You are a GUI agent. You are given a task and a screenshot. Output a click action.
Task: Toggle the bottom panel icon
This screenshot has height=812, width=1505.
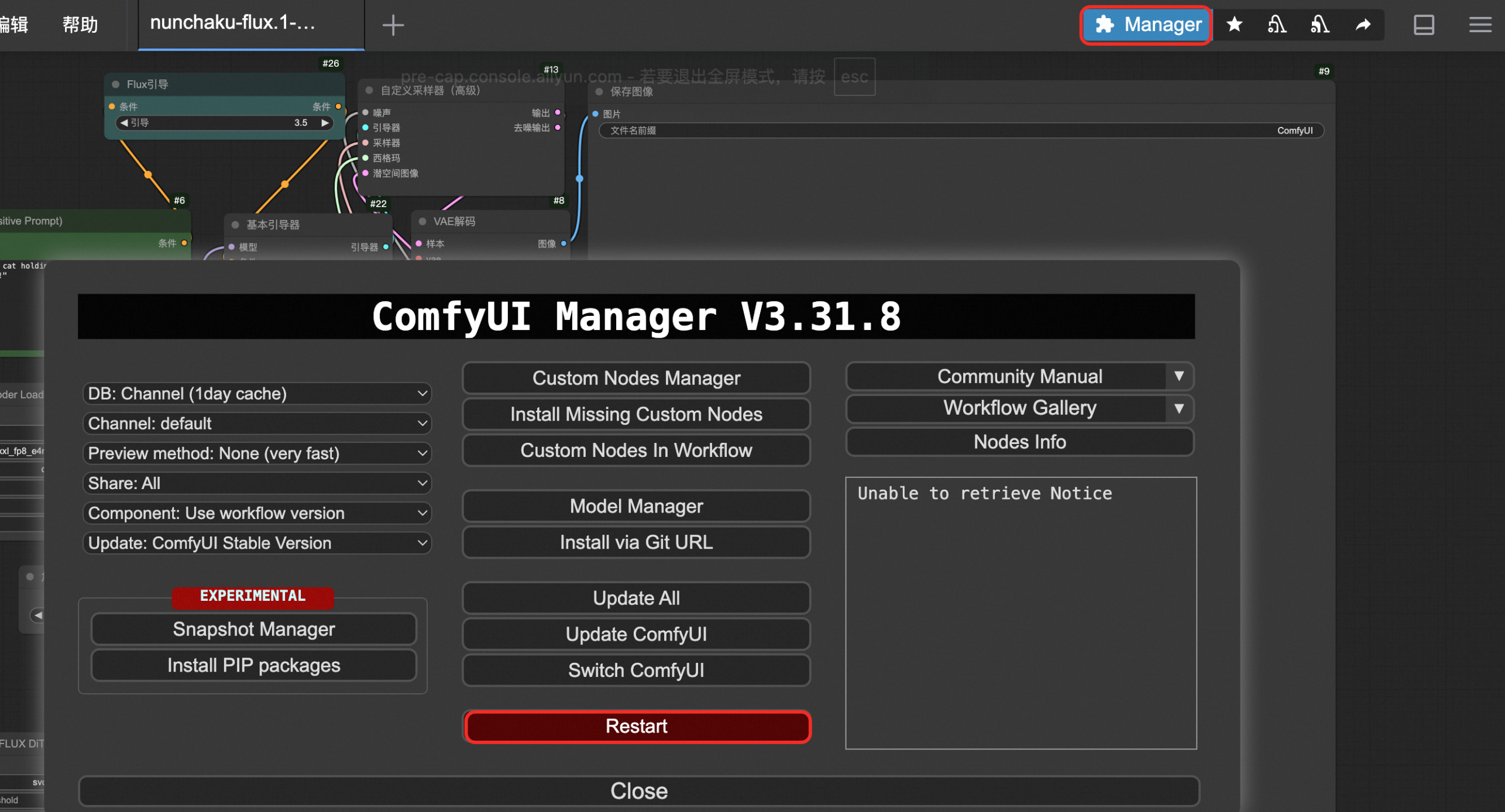(1424, 25)
